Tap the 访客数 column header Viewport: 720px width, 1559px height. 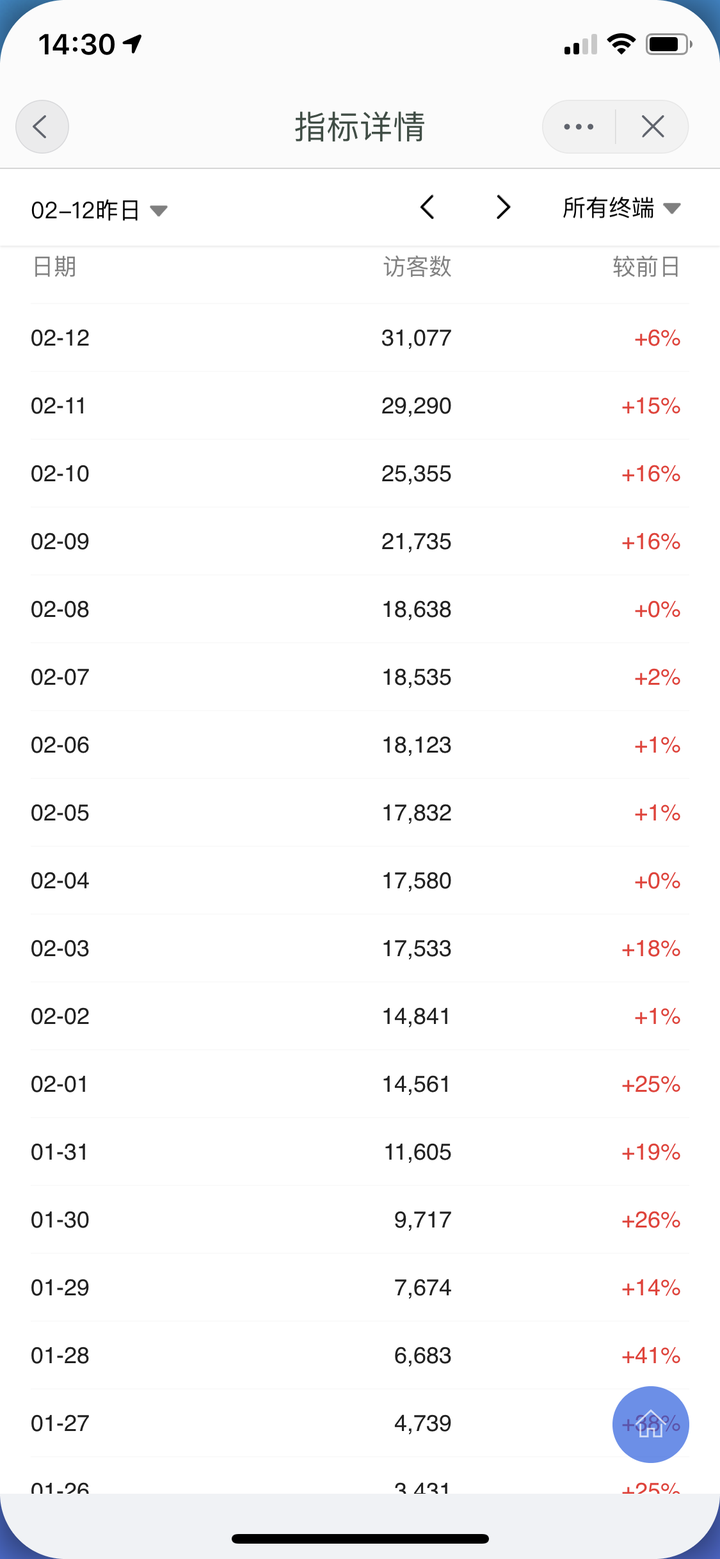click(417, 267)
